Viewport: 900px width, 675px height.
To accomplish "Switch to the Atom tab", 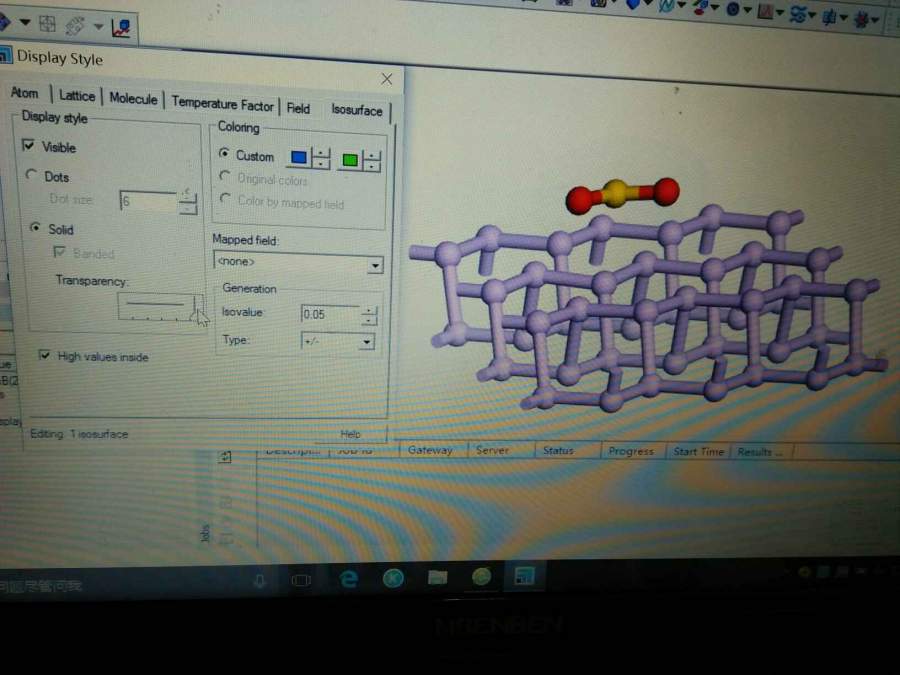I will pos(25,93).
